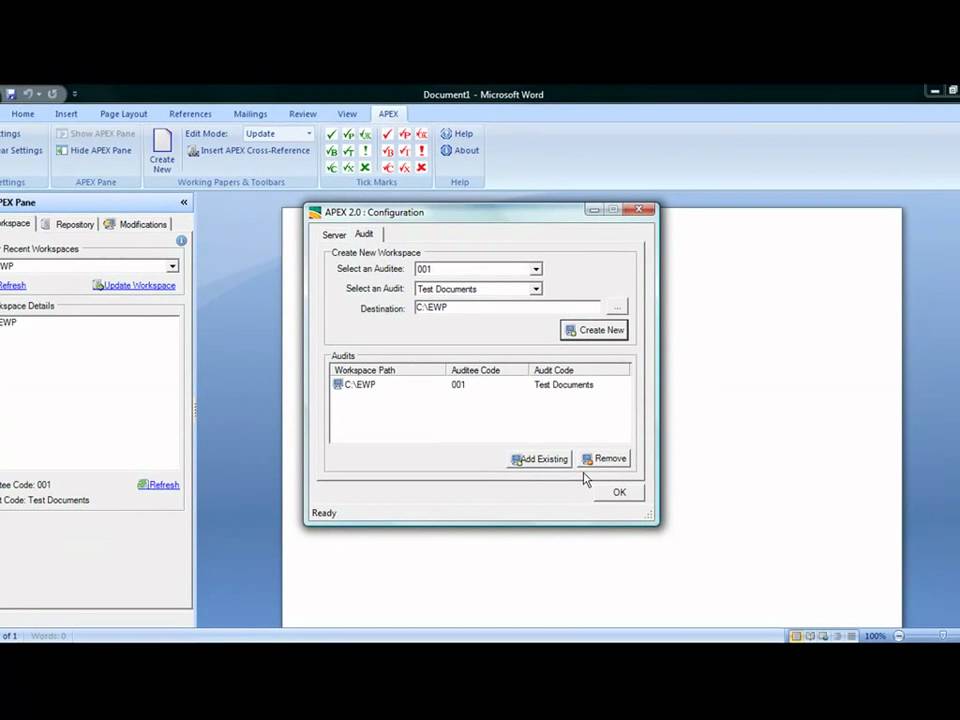Click the browse ellipsis button for Destination
The height and width of the screenshot is (720, 960).
(x=617, y=307)
